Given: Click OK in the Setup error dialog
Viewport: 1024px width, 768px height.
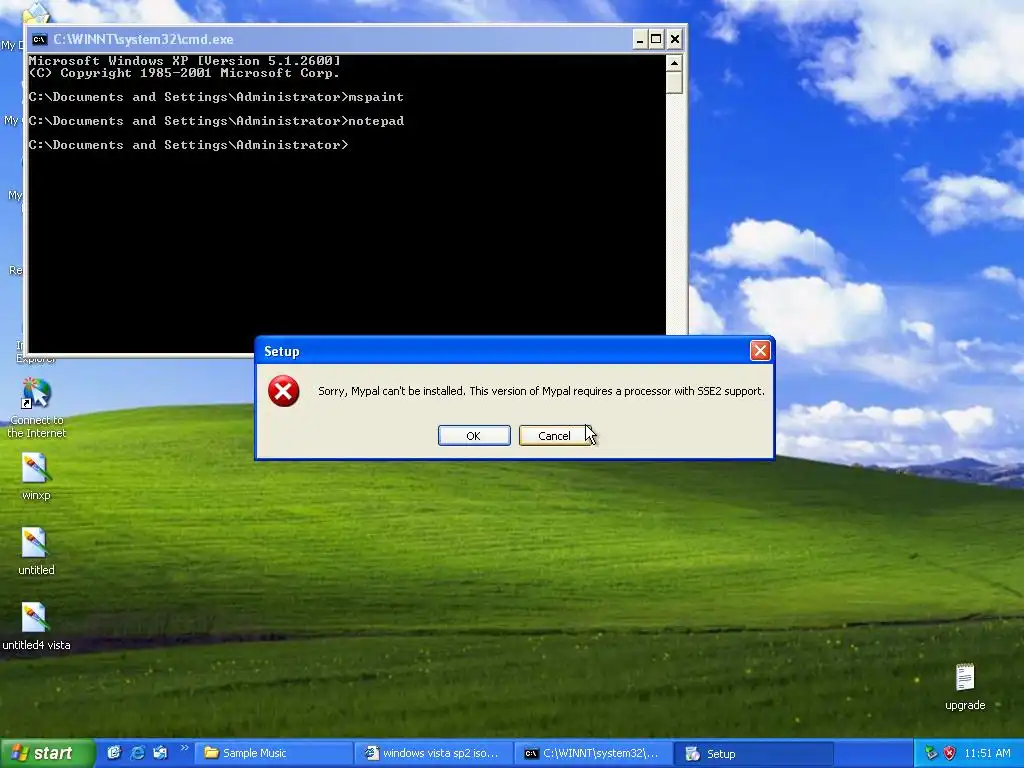Looking at the screenshot, I should pos(474,436).
